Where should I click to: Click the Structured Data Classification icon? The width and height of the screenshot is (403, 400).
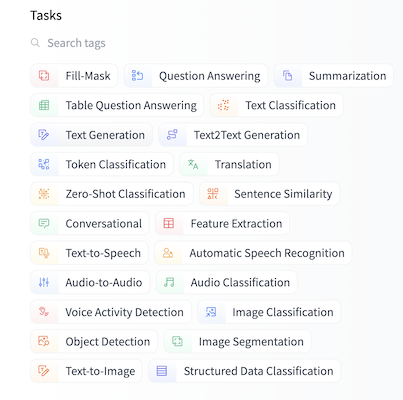point(162,371)
